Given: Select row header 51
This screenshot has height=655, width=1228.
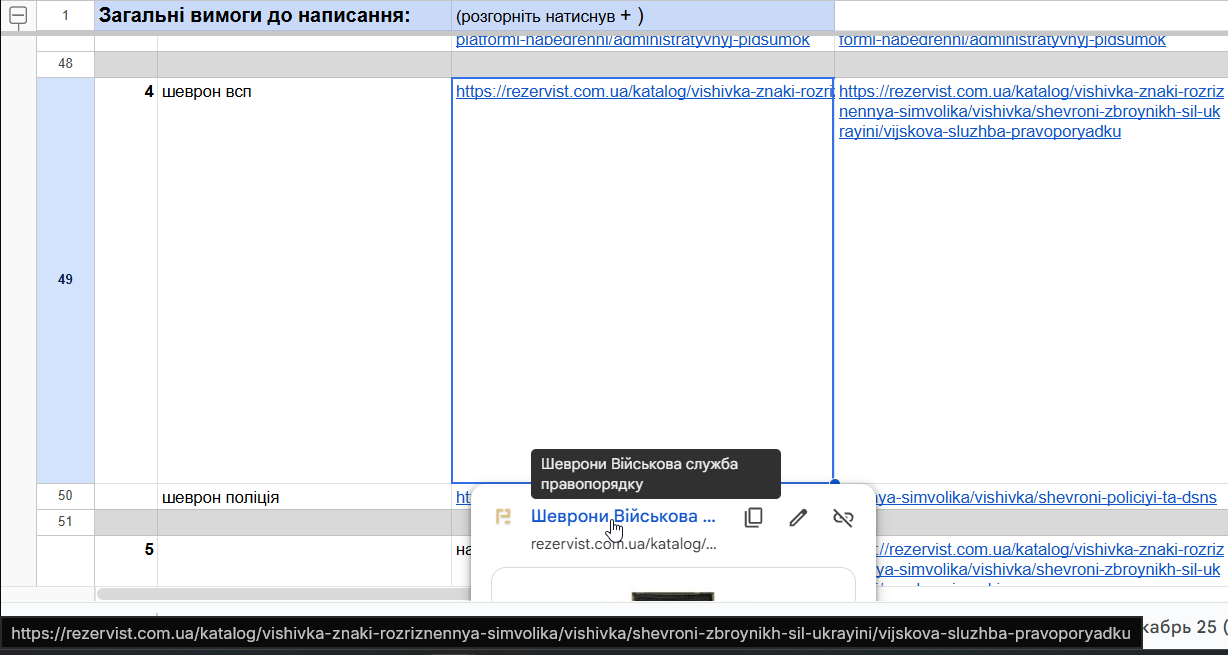Looking at the screenshot, I should [x=65, y=522].
